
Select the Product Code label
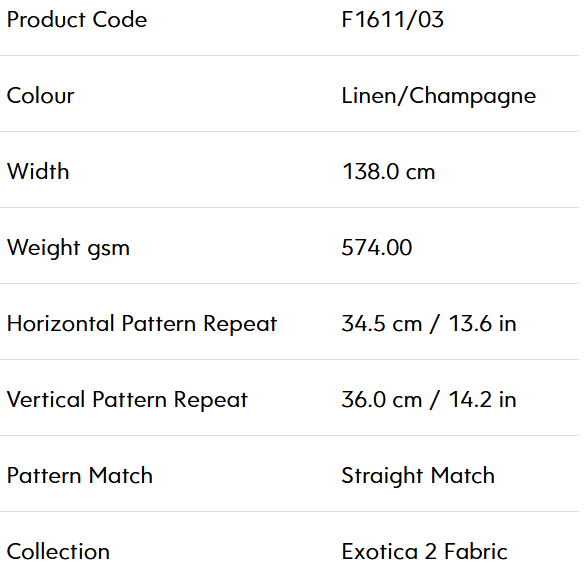point(77,19)
